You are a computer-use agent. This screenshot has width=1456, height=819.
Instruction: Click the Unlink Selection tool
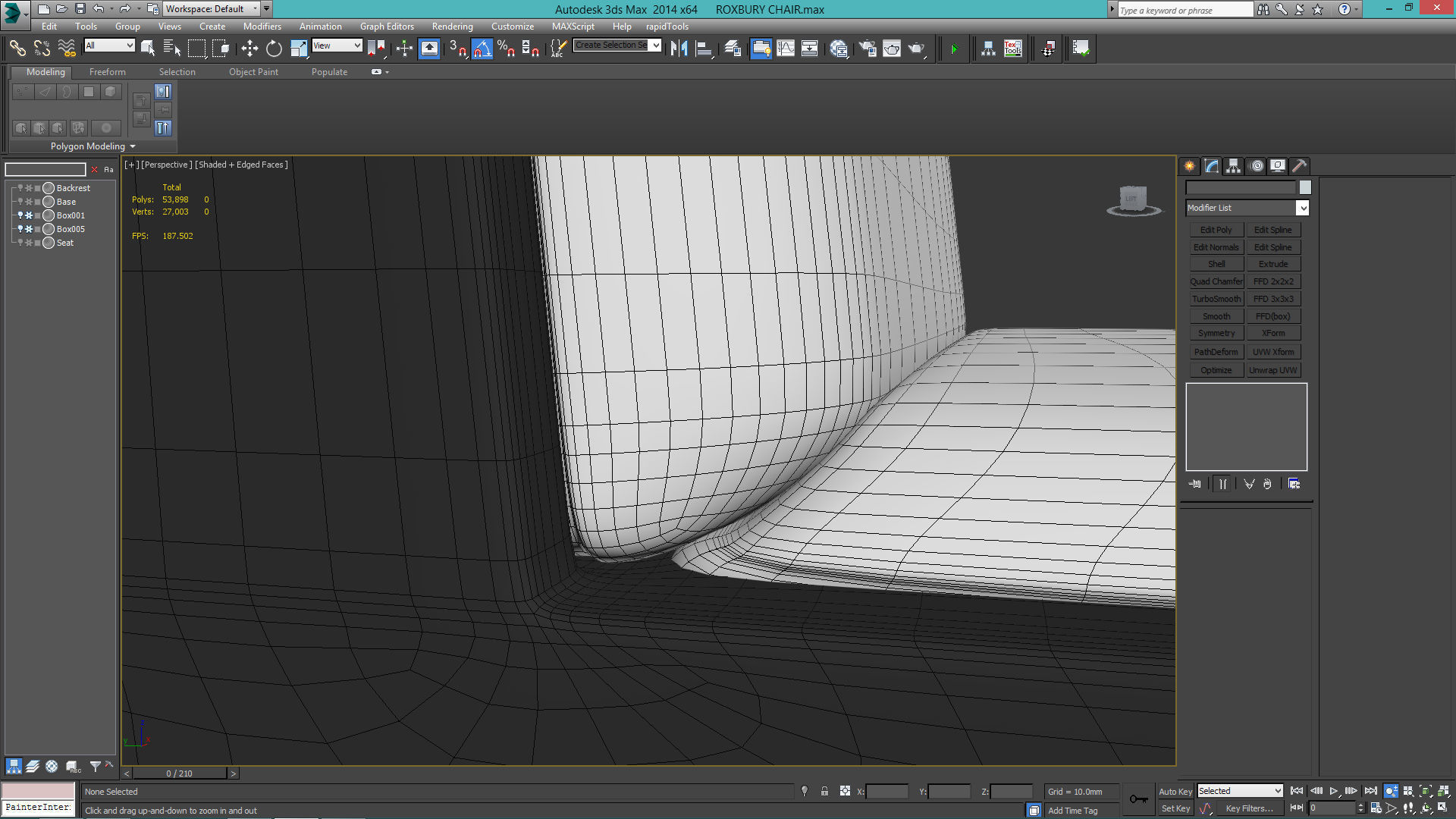click(42, 49)
